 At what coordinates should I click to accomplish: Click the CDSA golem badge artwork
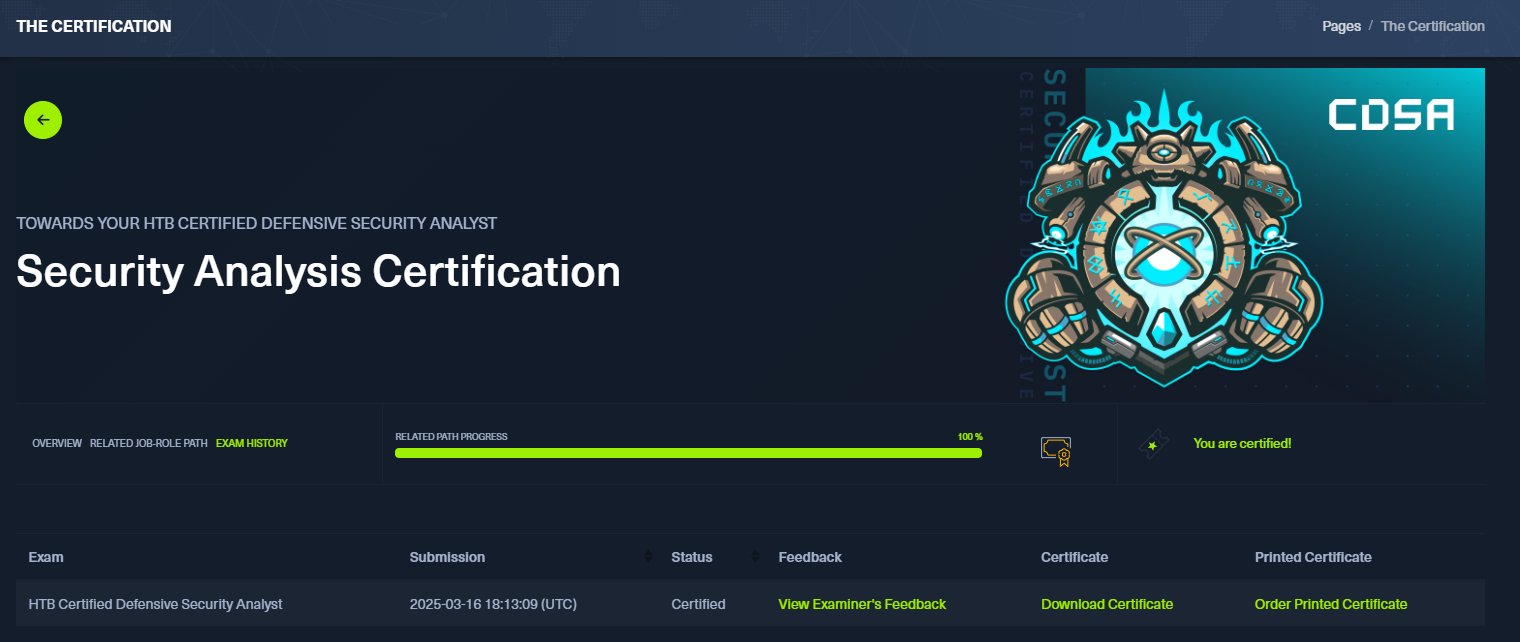coord(1164,240)
